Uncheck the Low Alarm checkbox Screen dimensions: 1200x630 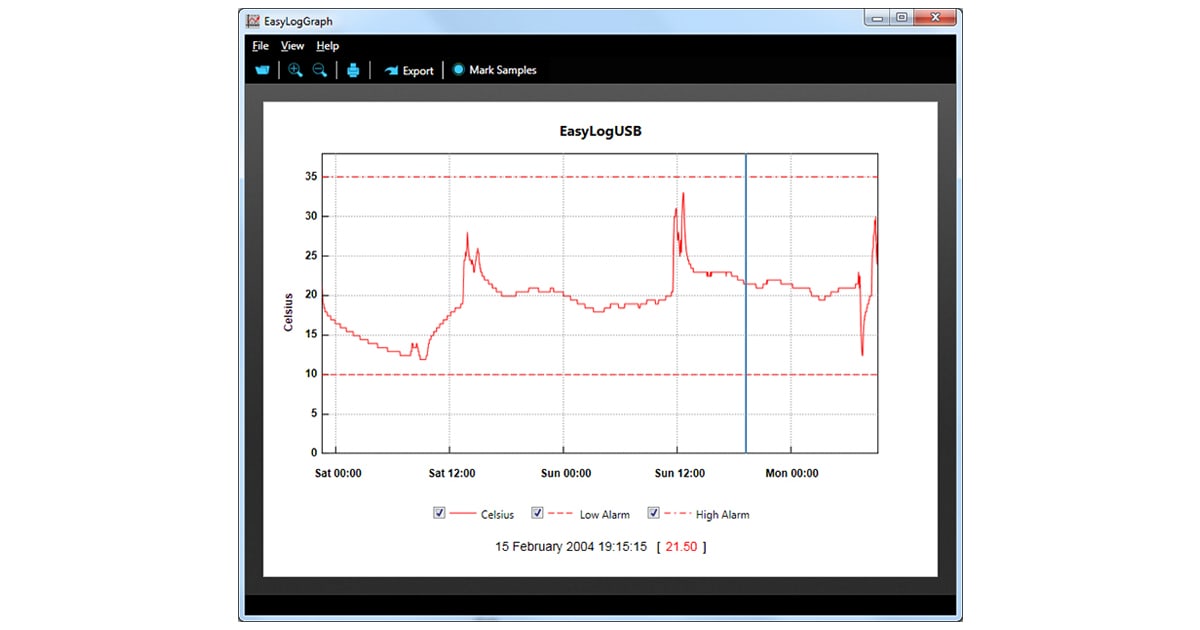pos(537,513)
